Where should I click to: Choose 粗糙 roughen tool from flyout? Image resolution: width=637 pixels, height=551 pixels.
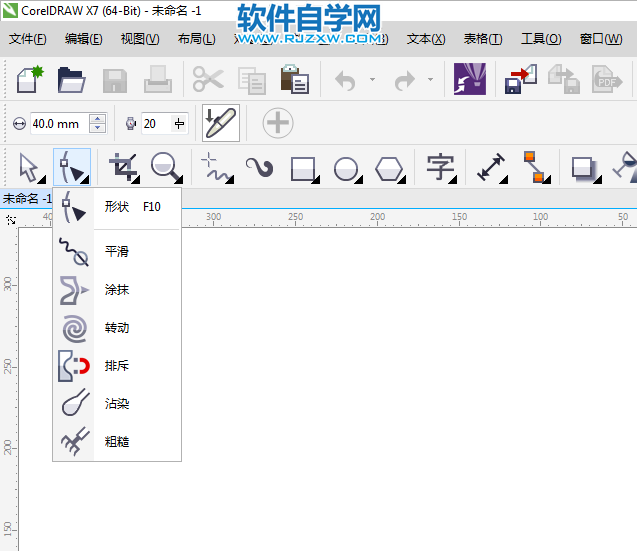pos(117,442)
